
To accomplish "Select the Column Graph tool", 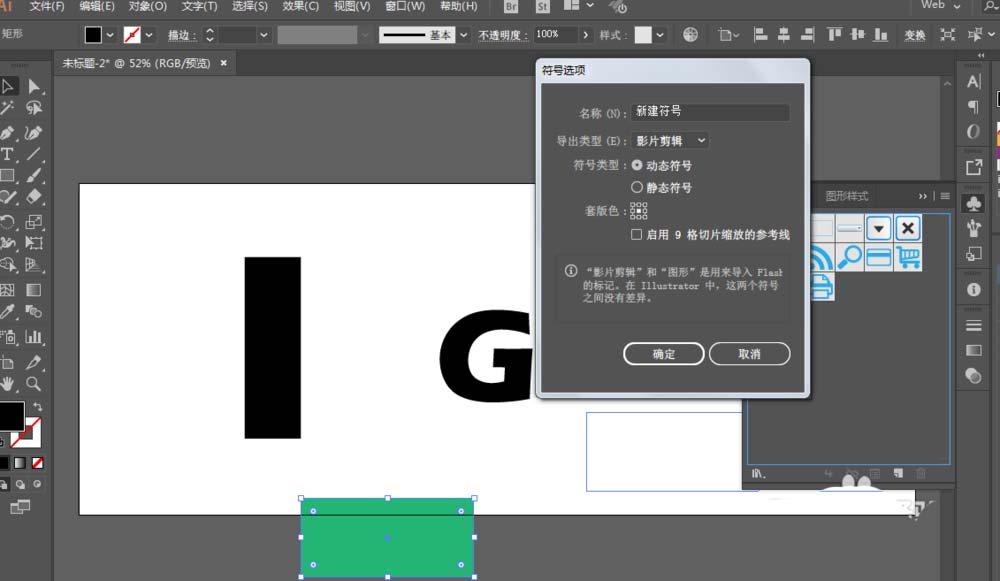I will (x=34, y=337).
